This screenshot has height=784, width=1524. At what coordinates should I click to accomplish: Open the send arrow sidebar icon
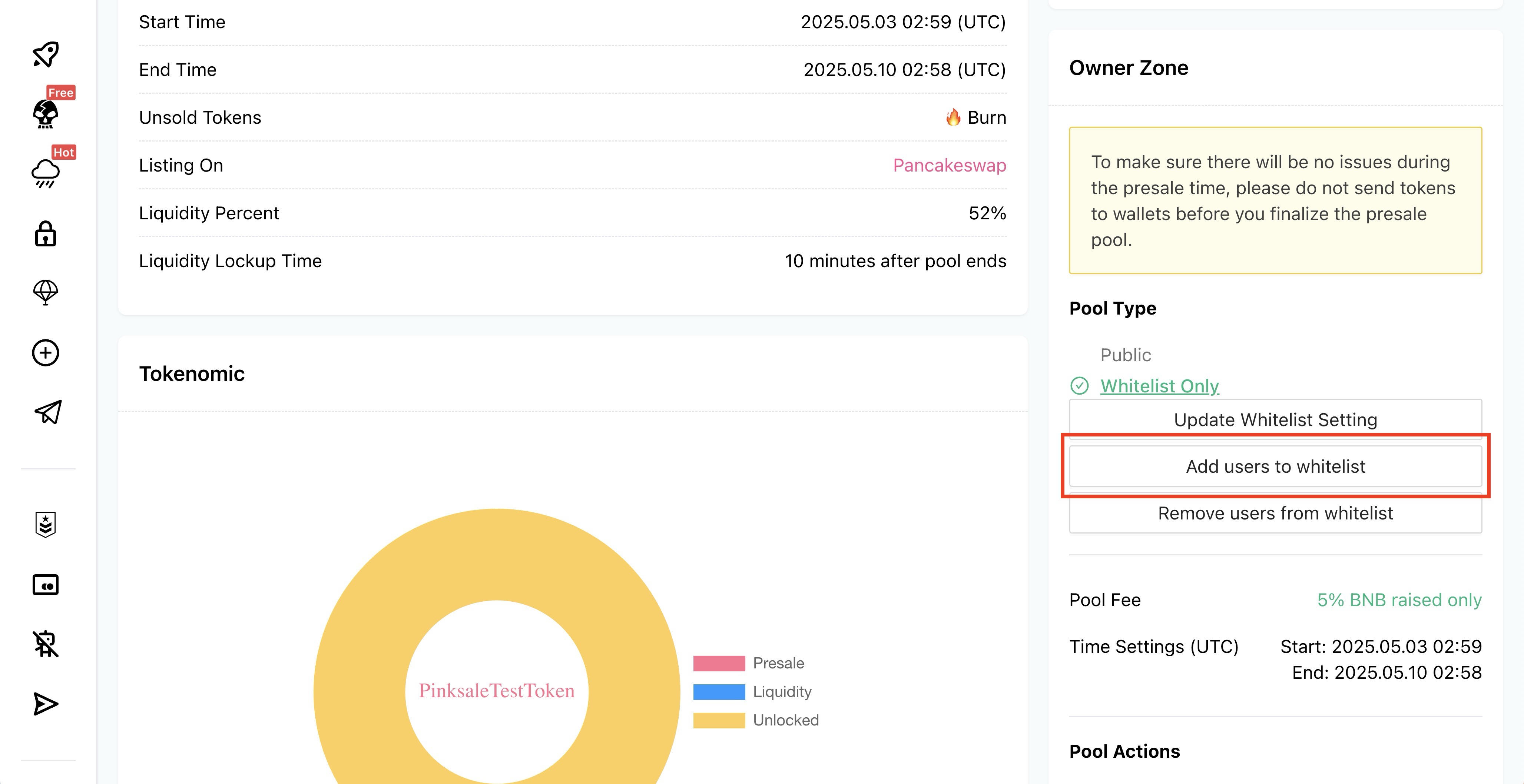[x=46, y=704]
